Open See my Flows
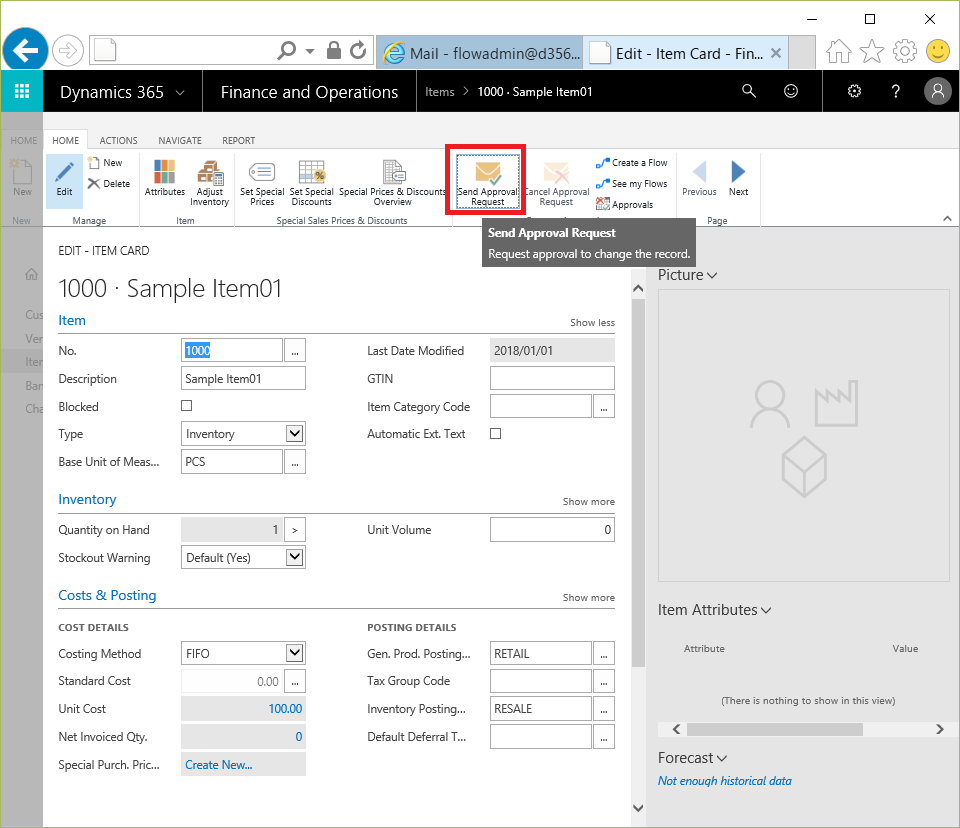The image size is (960, 828). click(x=631, y=184)
